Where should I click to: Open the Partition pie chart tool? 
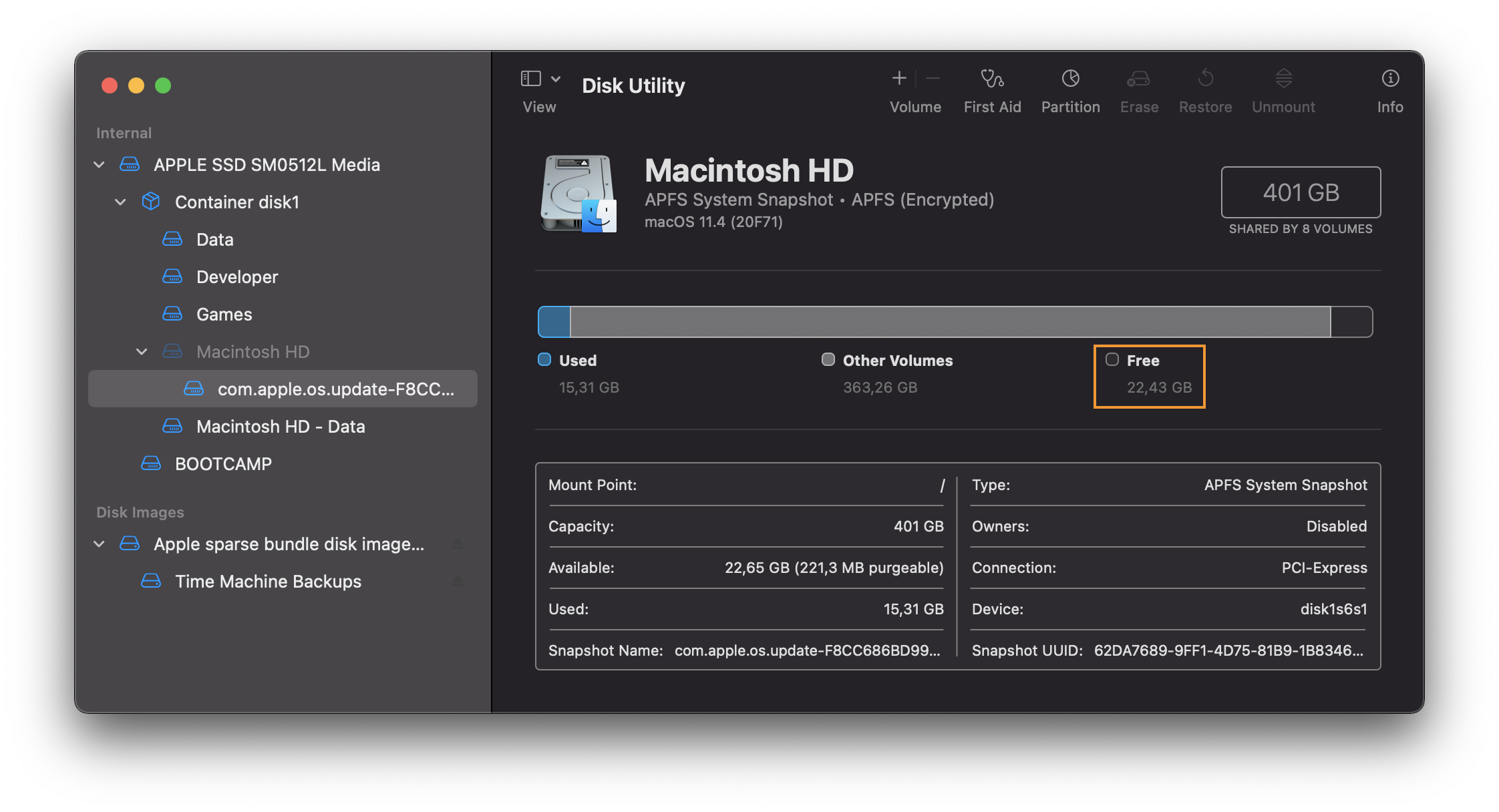1070,79
